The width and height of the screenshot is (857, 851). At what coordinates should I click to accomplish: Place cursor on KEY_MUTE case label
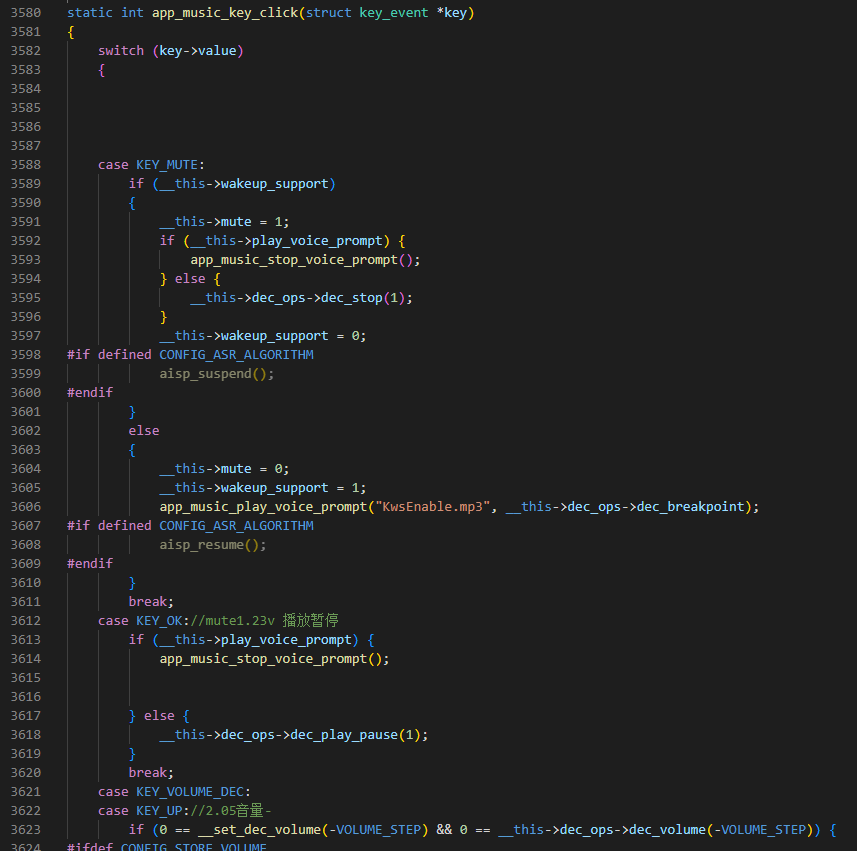(167, 165)
